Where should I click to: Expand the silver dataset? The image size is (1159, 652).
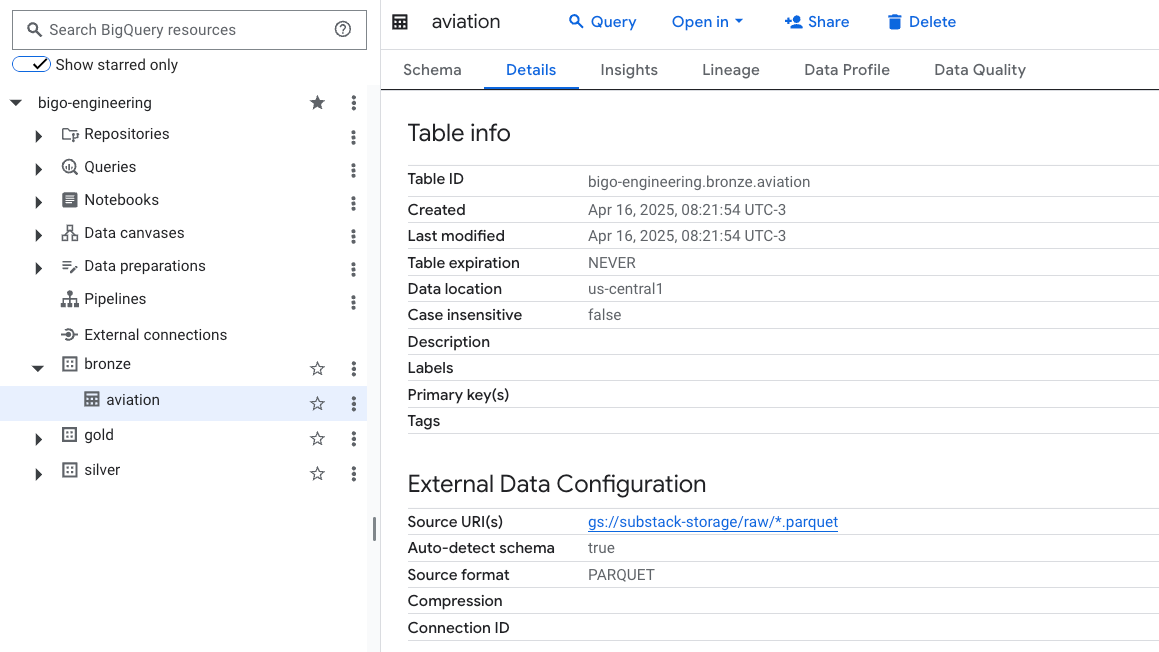tap(38, 474)
